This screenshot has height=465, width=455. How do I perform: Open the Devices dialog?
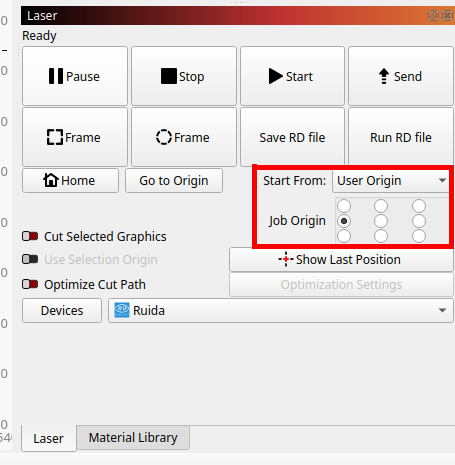point(62,310)
